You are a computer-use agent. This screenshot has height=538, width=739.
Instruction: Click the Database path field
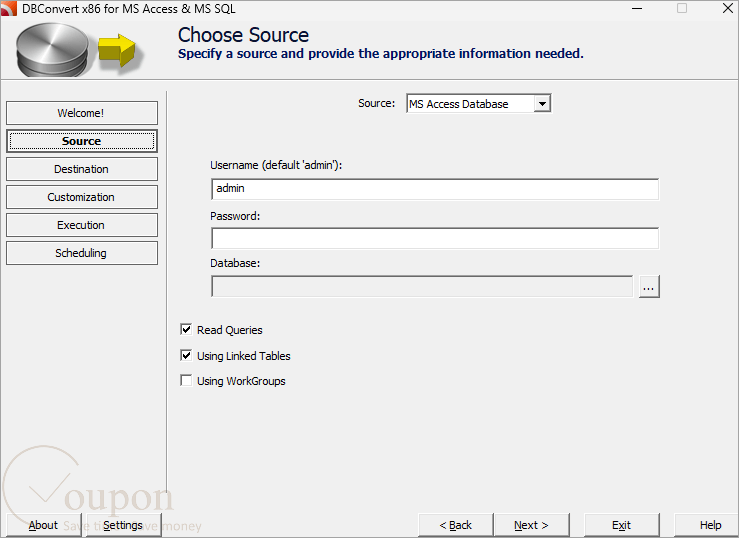pyautogui.click(x=422, y=286)
